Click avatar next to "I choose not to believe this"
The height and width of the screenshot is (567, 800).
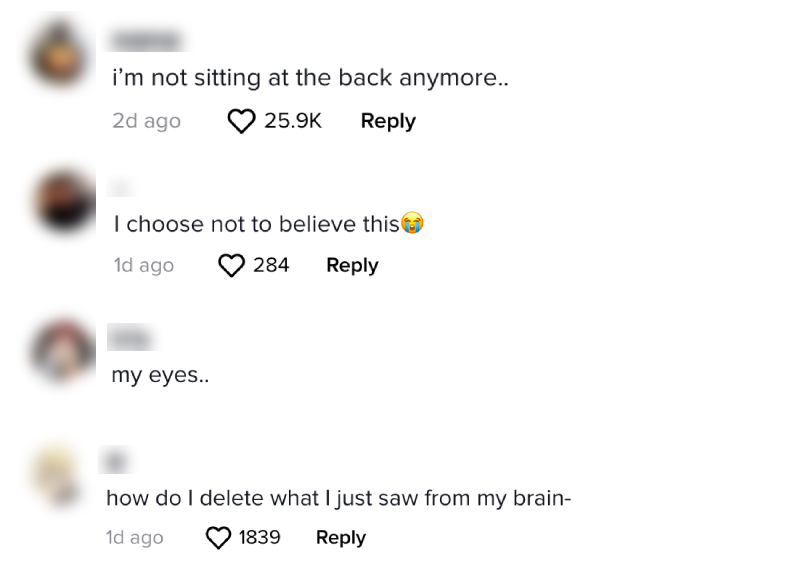tap(63, 201)
